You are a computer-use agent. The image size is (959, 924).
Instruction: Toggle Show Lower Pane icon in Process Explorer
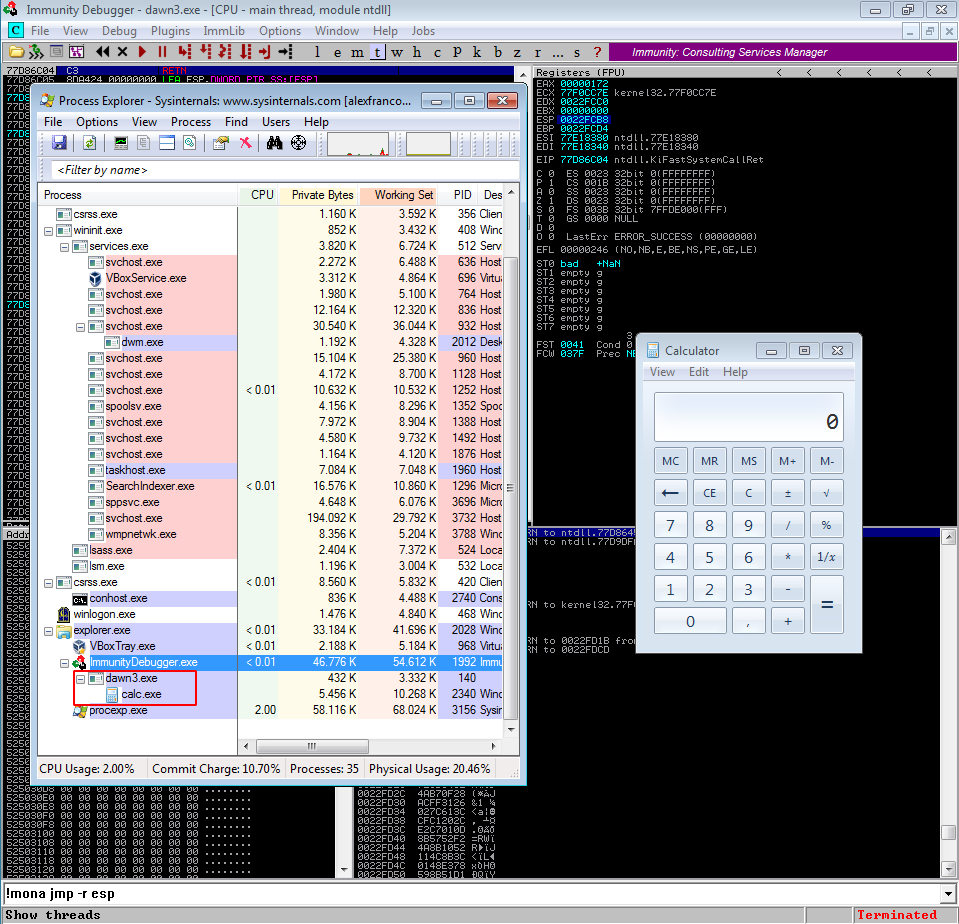(x=167, y=143)
